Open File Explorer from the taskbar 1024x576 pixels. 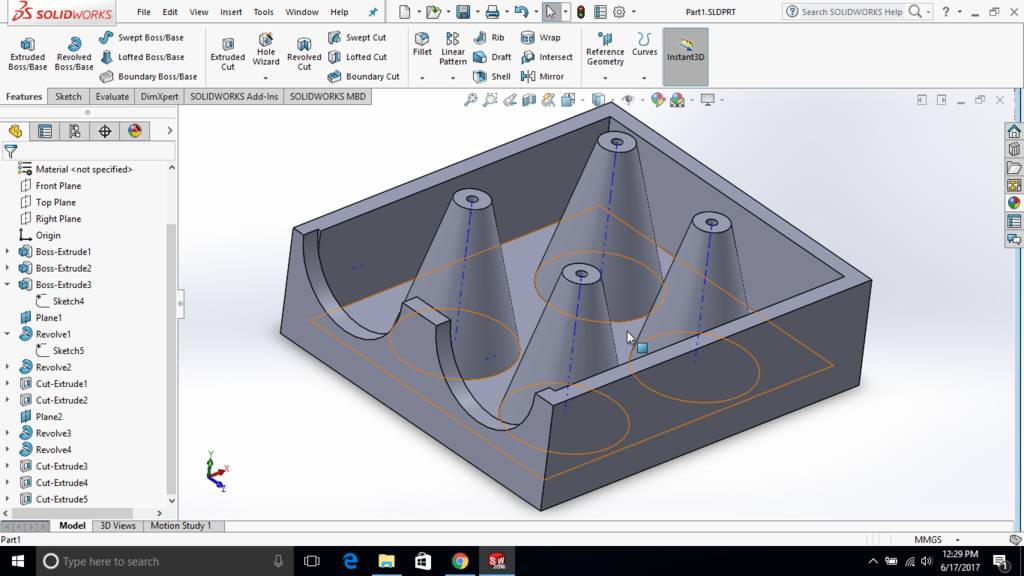pyautogui.click(x=387, y=561)
